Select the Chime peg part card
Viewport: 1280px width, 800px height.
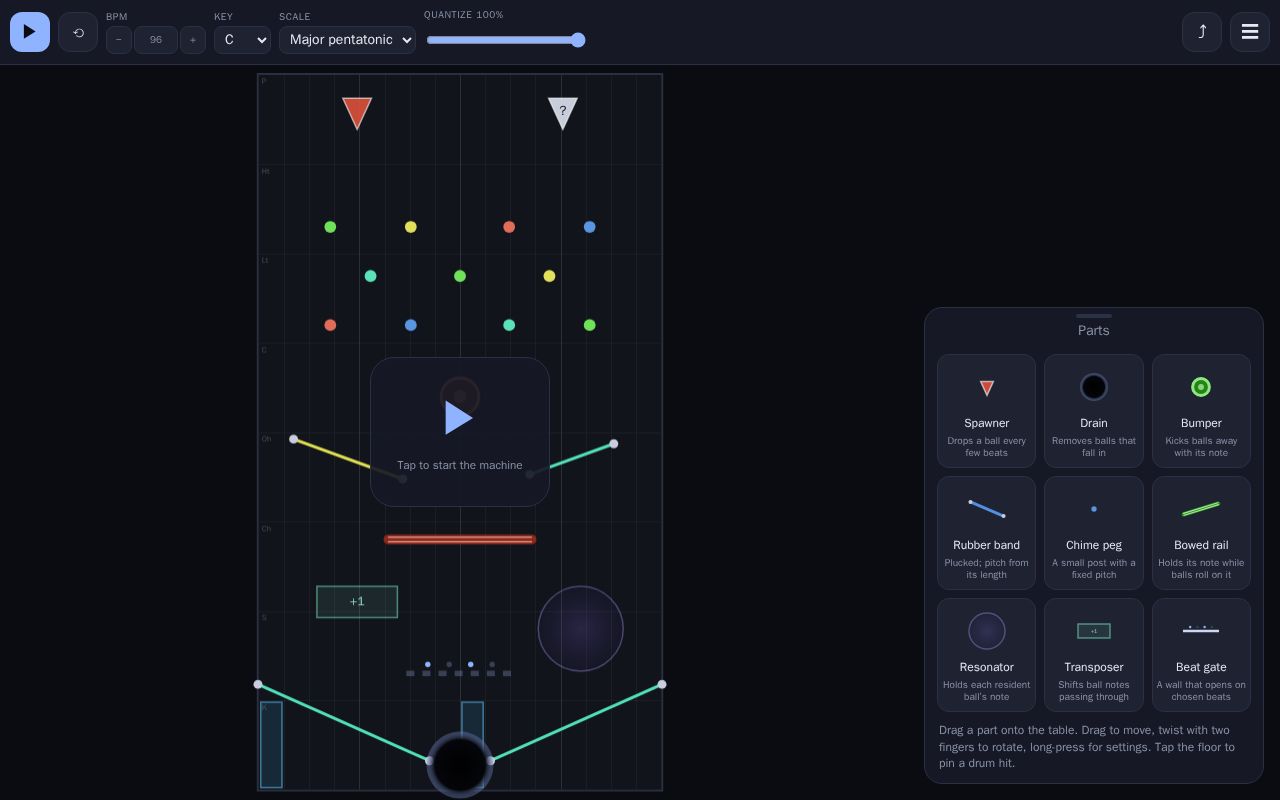click(x=1094, y=533)
